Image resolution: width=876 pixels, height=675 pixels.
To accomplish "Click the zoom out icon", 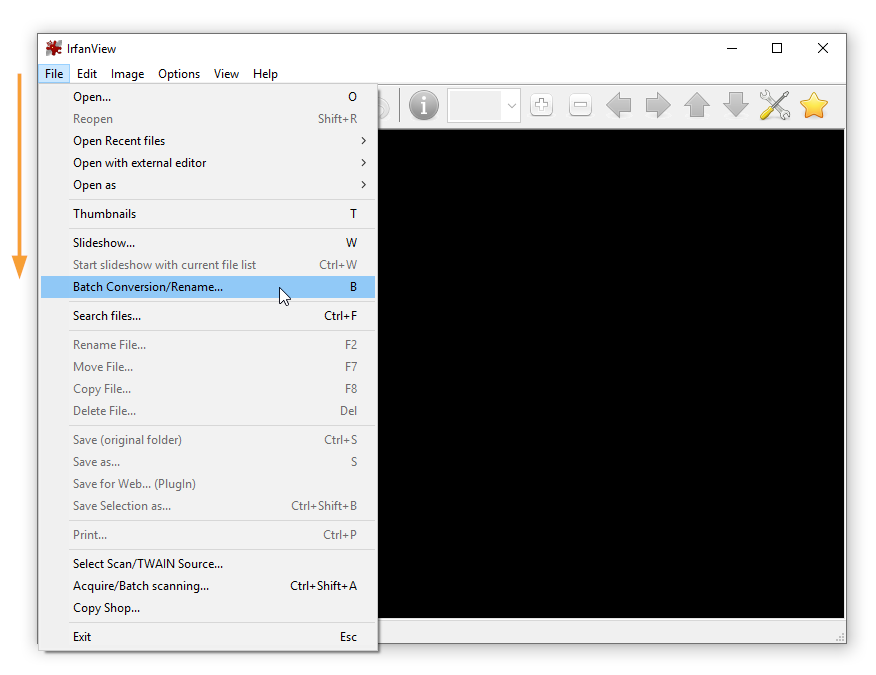I will tap(580, 105).
